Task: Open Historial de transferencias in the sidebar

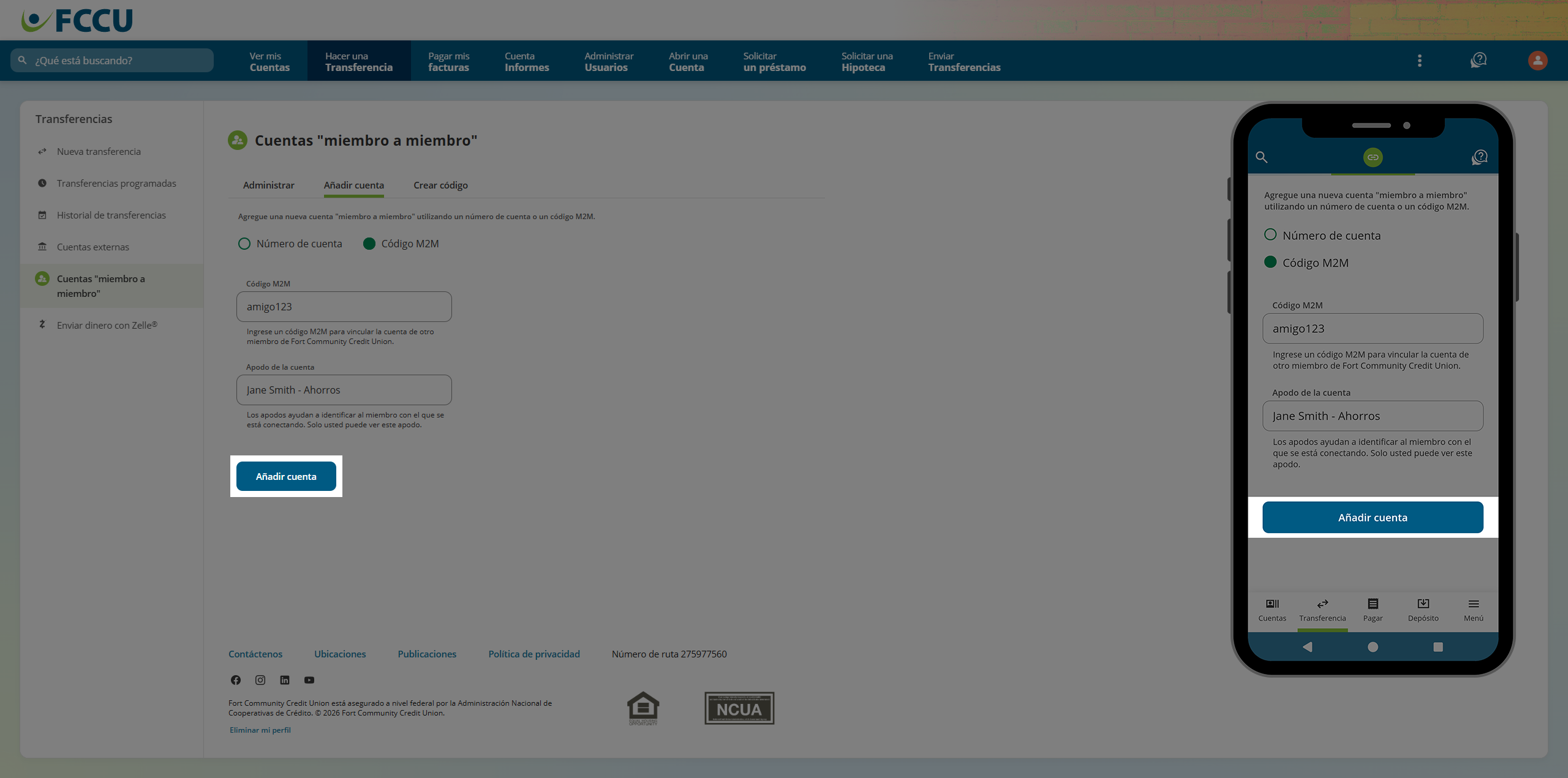Action: pos(112,215)
